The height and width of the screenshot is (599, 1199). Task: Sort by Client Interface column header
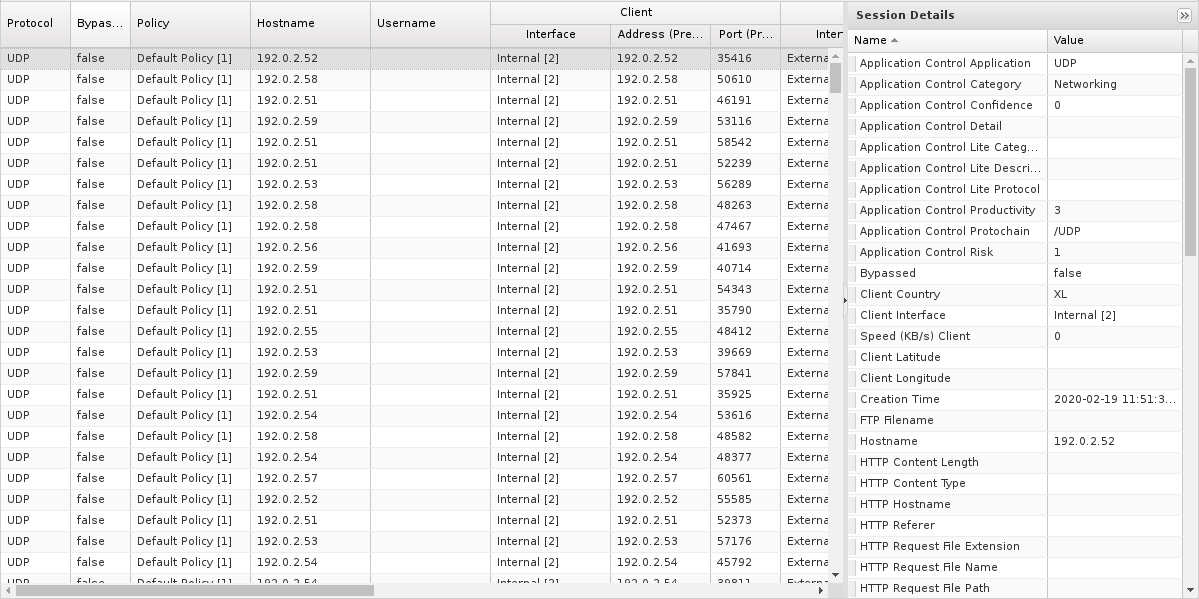click(551, 34)
